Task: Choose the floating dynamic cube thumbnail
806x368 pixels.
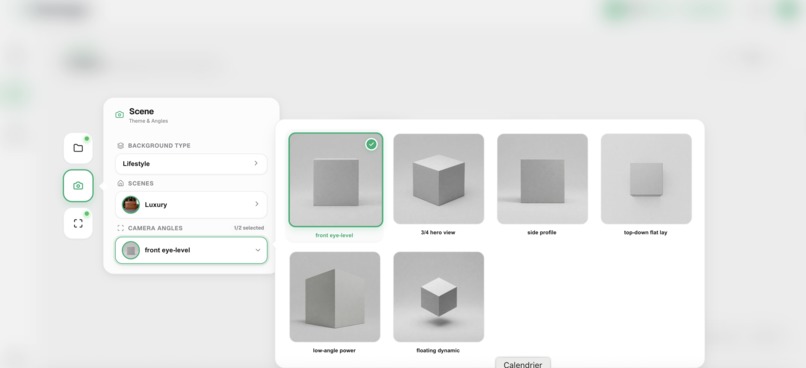Action: click(438, 297)
